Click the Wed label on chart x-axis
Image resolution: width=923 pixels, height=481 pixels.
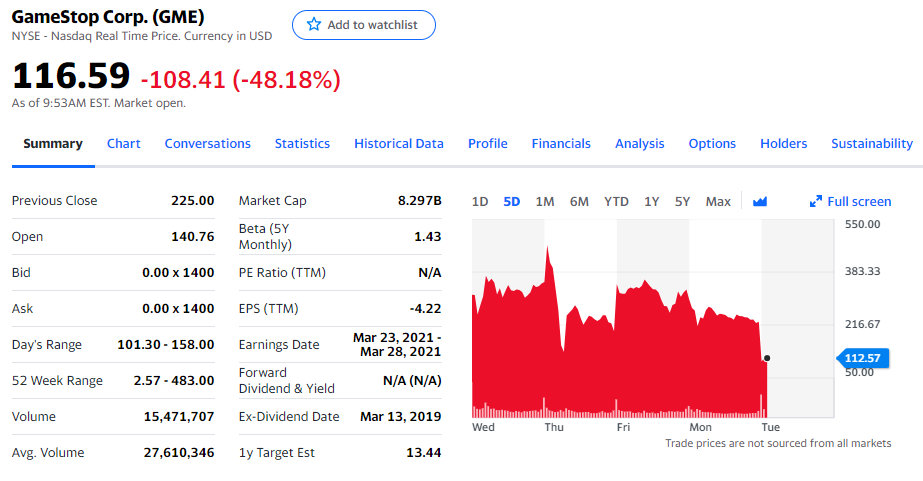[x=483, y=427]
